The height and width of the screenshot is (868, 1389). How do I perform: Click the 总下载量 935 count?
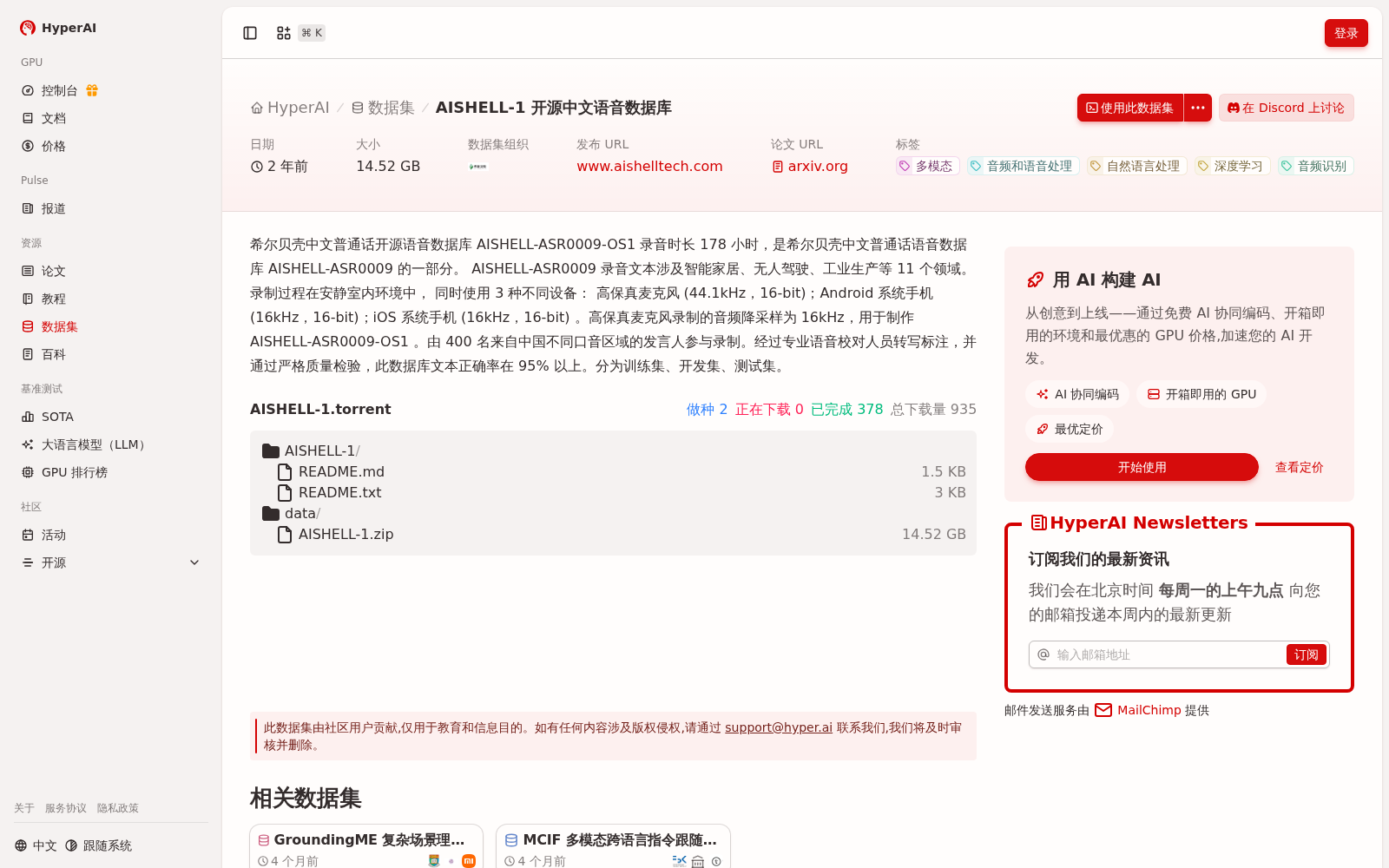(933, 410)
